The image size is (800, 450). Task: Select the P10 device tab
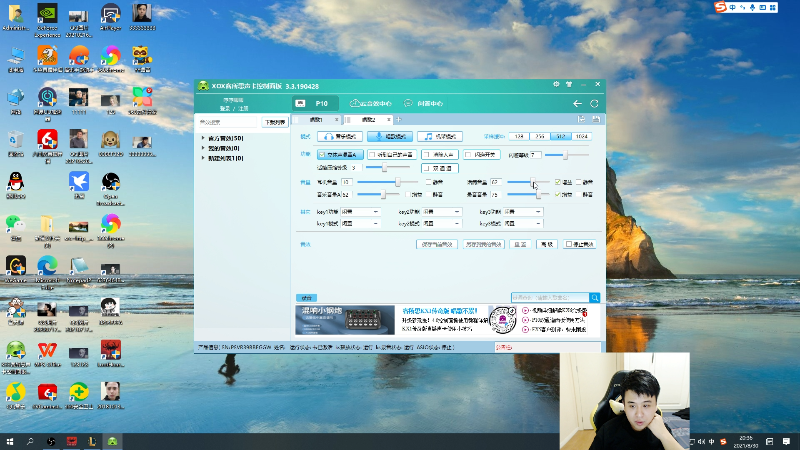click(x=315, y=104)
